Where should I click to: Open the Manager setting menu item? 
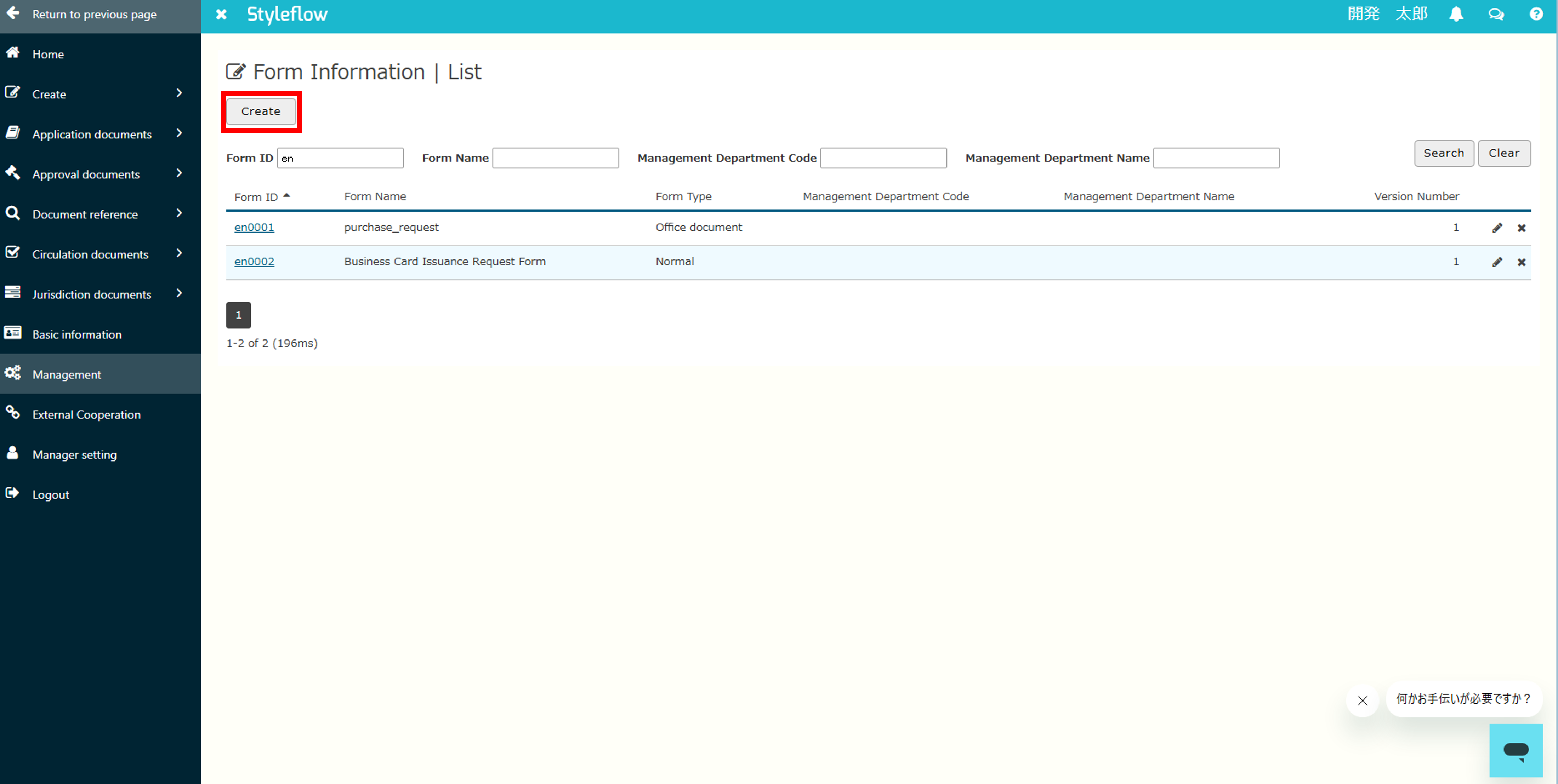click(x=101, y=454)
